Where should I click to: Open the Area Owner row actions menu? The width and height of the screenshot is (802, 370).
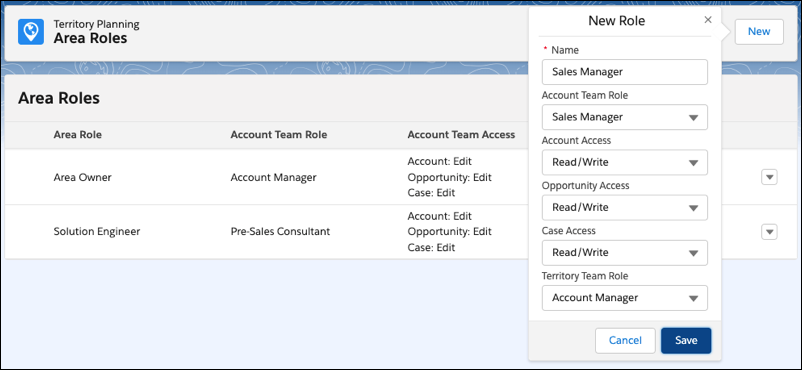[x=769, y=178]
